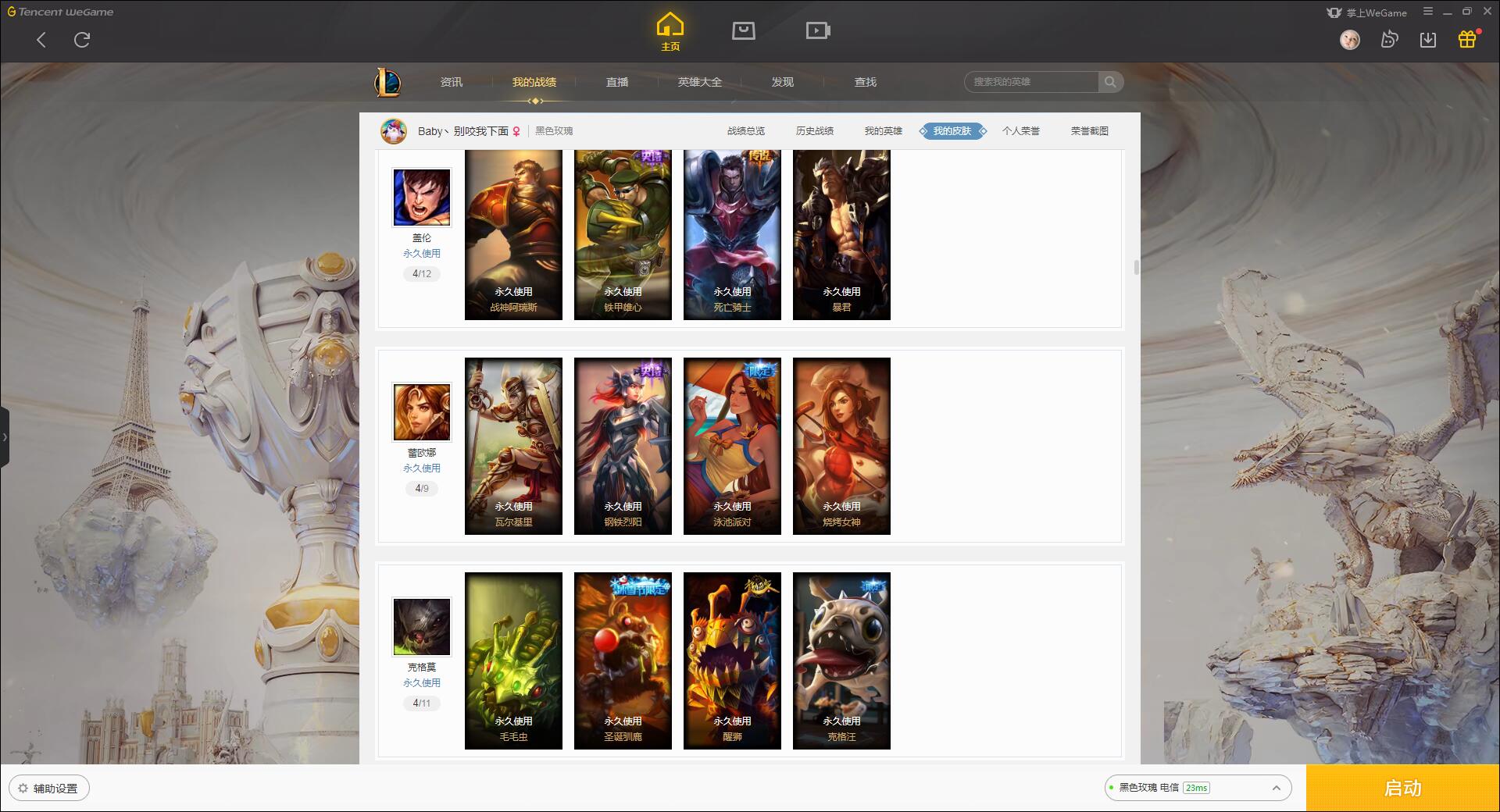Click the 盖伦 hero portrait
This screenshot has height=812, width=1500.
[x=422, y=198]
